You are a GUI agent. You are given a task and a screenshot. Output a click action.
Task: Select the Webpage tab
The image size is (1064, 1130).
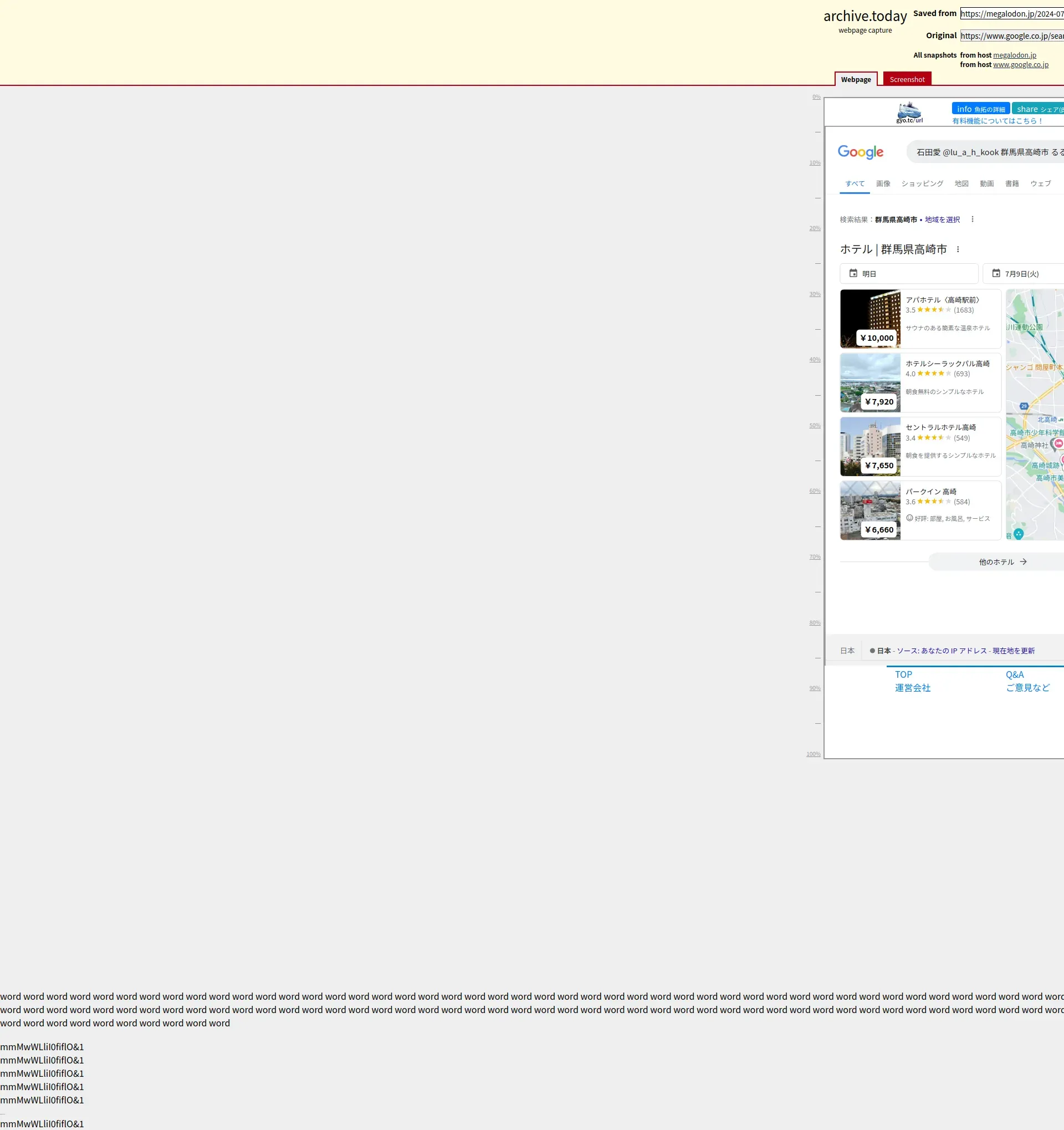[856, 80]
